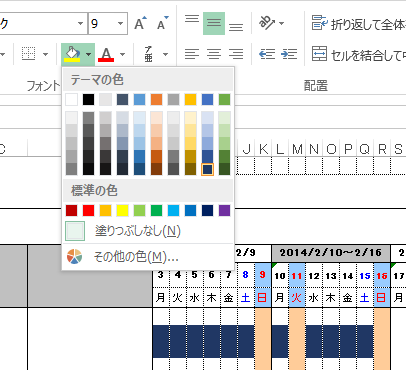Open the orientation dropdown arrow
This screenshot has width=406, height=370.
282,23
